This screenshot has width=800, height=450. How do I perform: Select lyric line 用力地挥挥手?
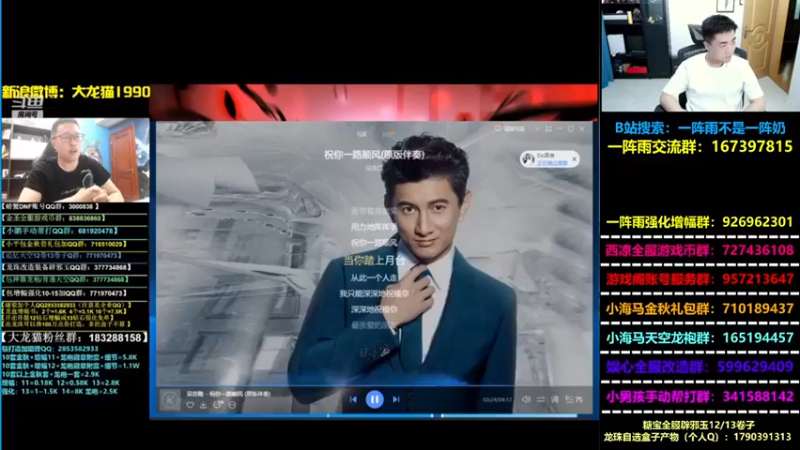tap(374, 227)
